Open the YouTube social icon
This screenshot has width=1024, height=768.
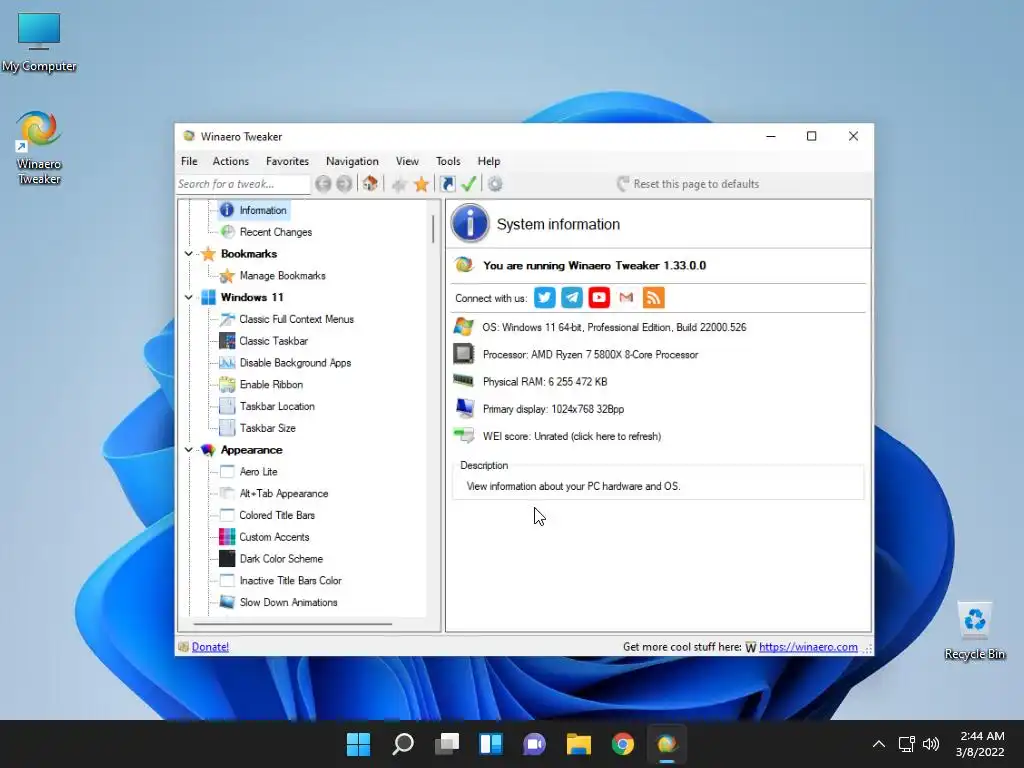click(599, 298)
